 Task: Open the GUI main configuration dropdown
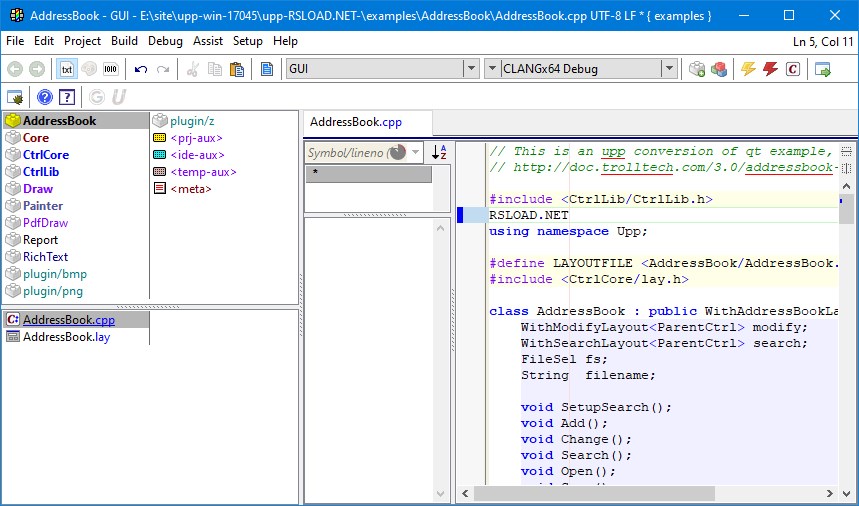[x=471, y=69]
